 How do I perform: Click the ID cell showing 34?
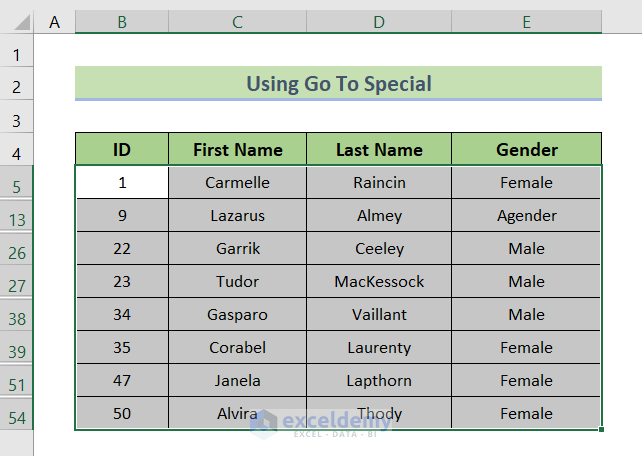(121, 314)
